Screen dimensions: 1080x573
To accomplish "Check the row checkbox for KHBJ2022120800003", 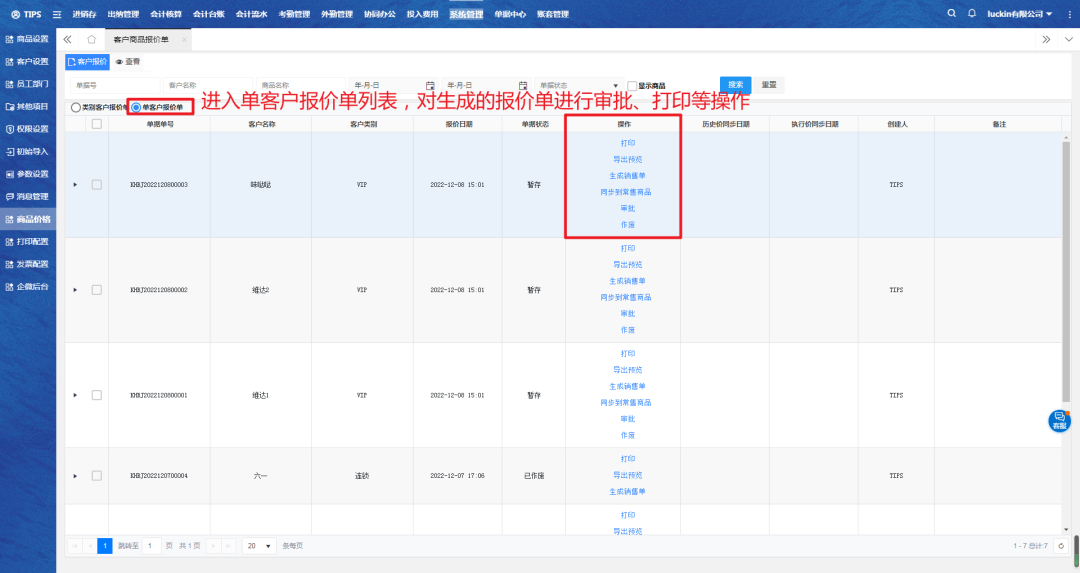I will point(97,185).
